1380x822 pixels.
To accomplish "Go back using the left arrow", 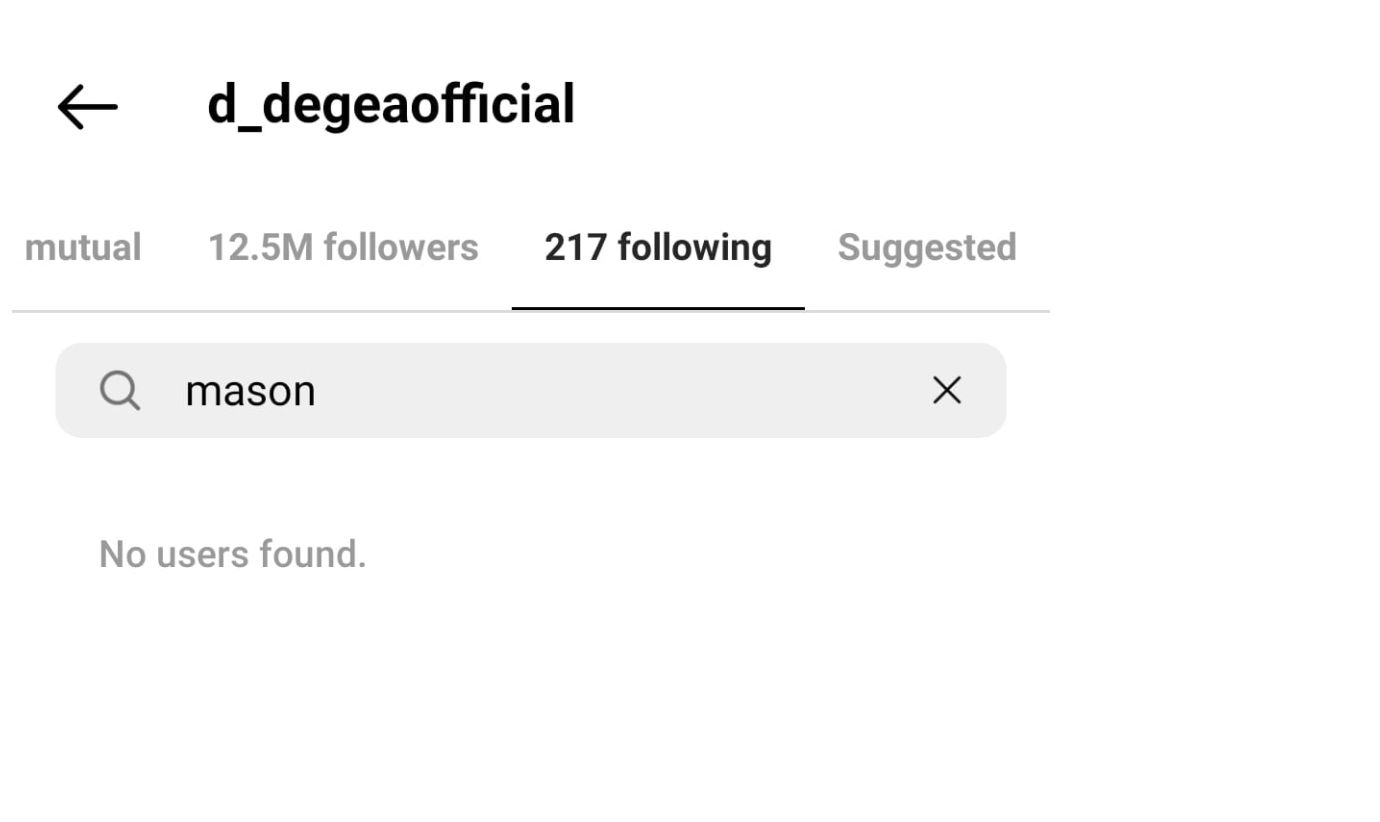I will pos(88,107).
